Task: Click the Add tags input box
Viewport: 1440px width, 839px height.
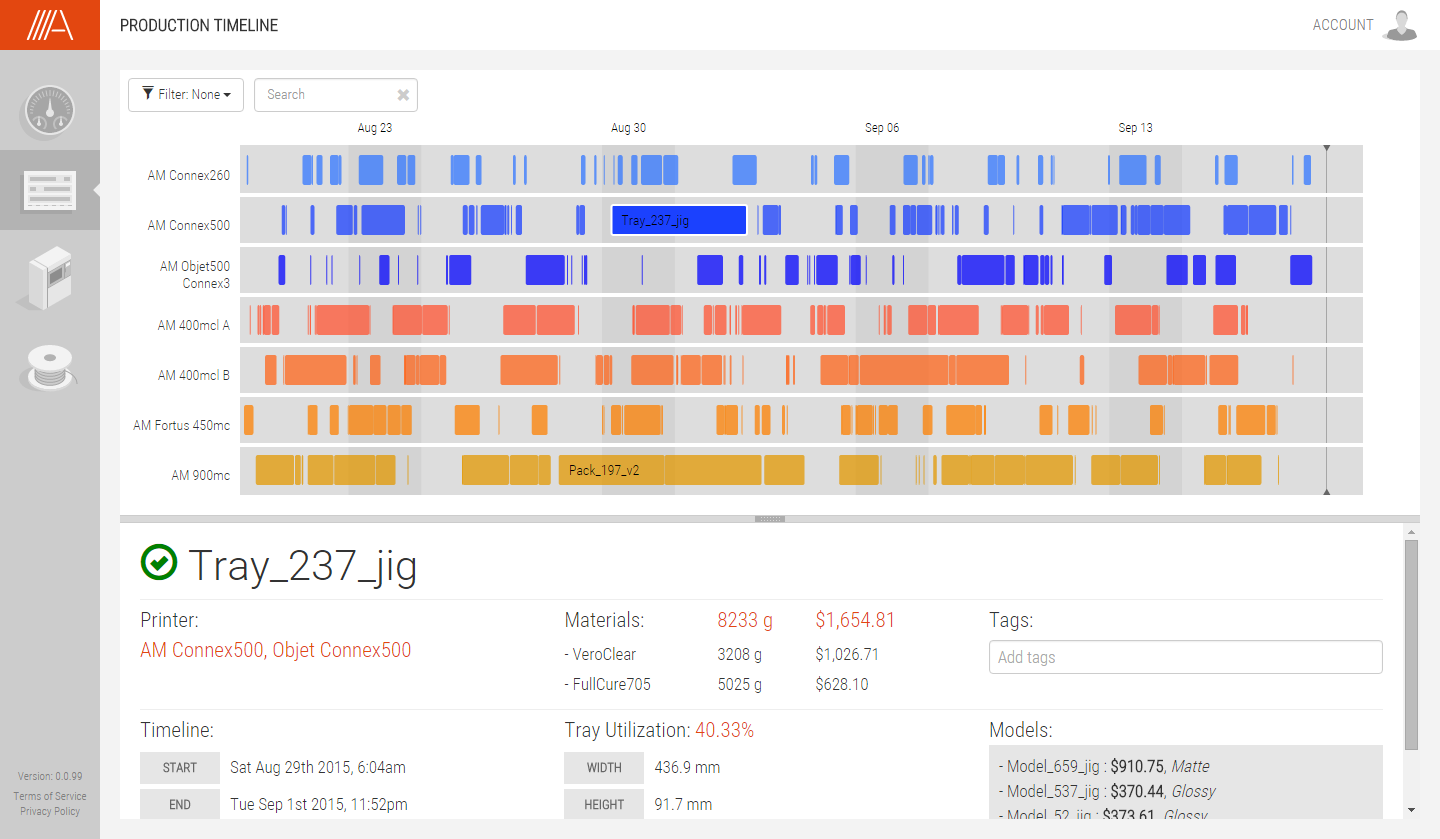Action: (x=1185, y=657)
